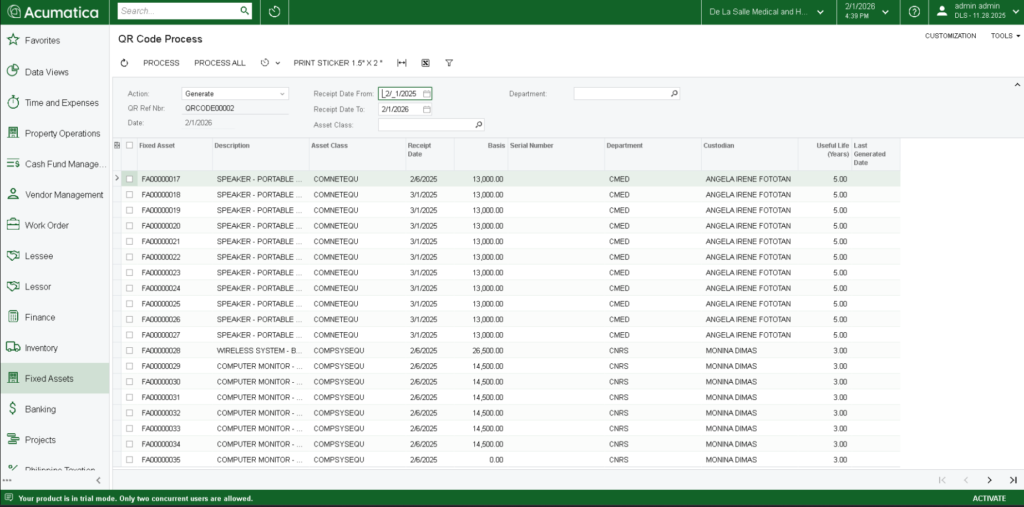Image resolution: width=1024 pixels, height=507 pixels.
Task: Open the recent history clock icon
Action: point(274,12)
